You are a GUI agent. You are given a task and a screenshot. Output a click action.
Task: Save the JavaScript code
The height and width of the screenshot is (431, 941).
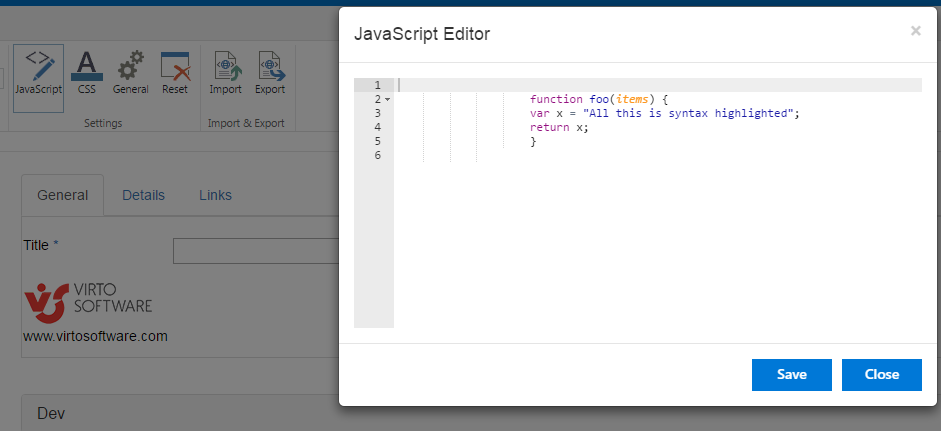click(792, 375)
